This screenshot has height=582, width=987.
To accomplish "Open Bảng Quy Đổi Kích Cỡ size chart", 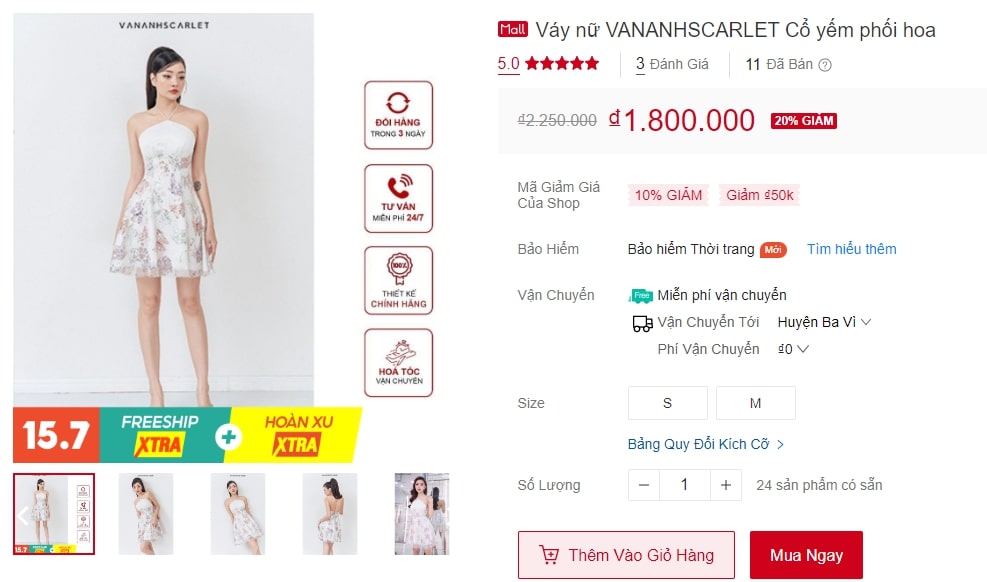I will (706, 444).
